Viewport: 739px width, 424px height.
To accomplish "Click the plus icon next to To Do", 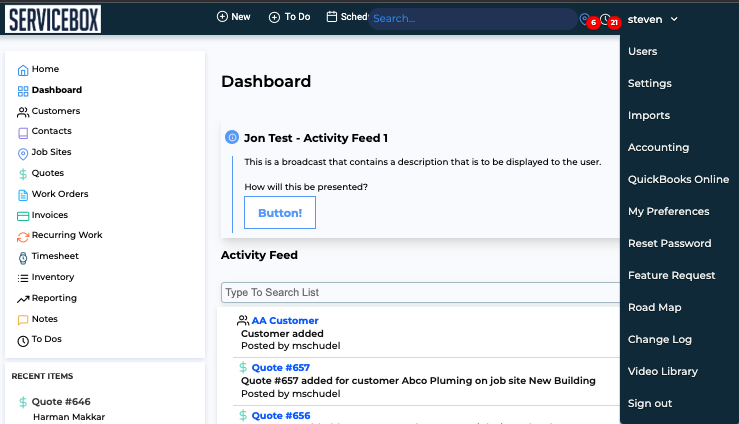I will click(x=274, y=17).
